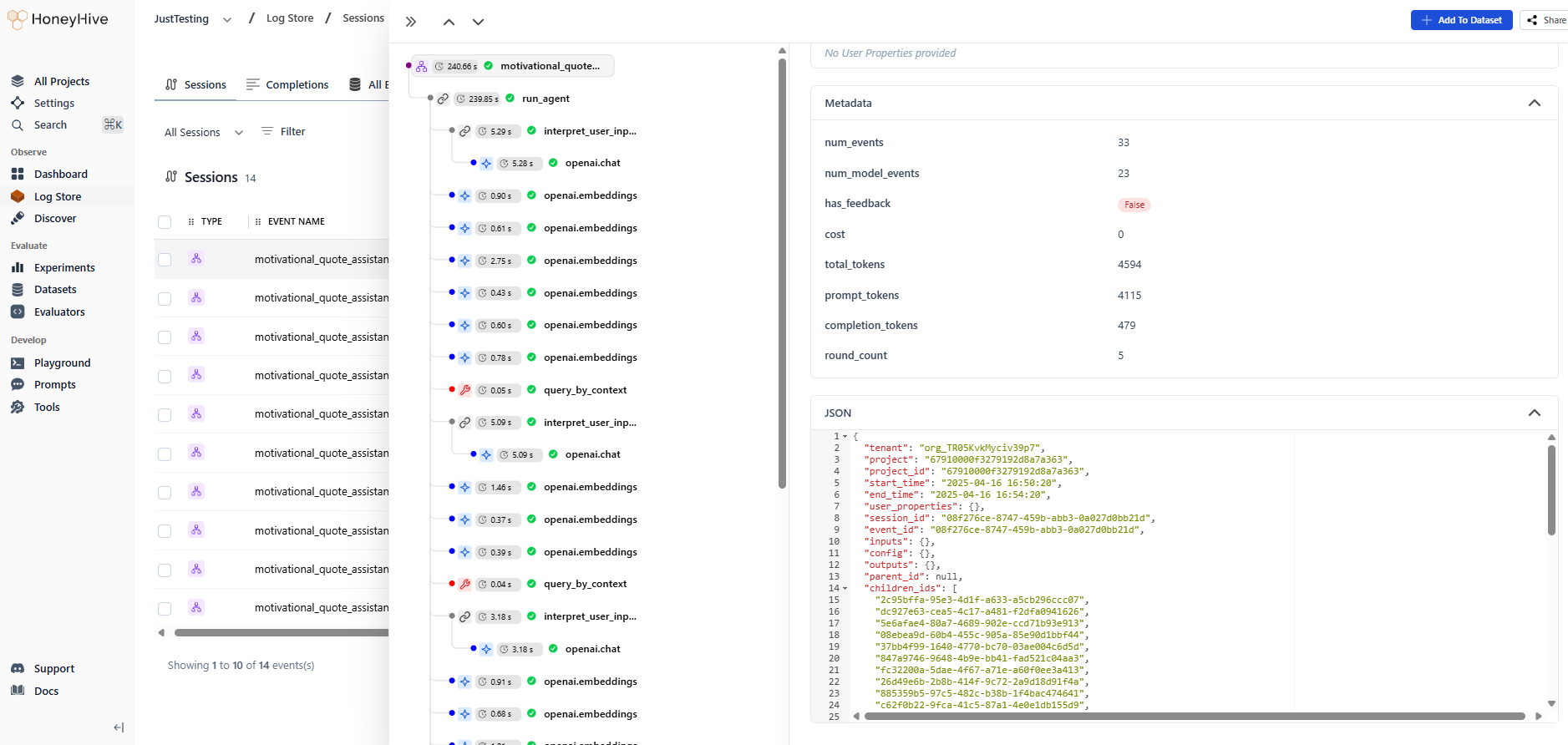Image resolution: width=1568 pixels, height=745 pixels.
Task: Check the fifth session row checkbox
Action: click(x=165, y=415)
